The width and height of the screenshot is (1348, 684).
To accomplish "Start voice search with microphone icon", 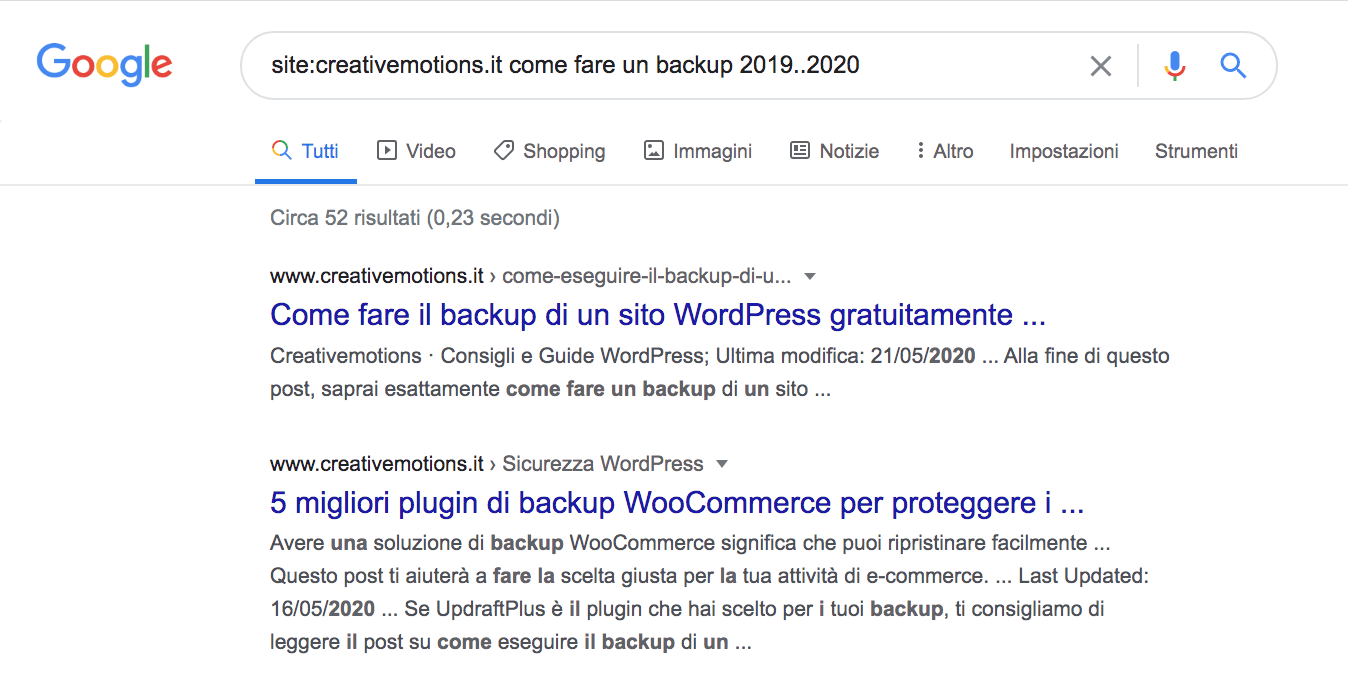I will click(1175, 66).
